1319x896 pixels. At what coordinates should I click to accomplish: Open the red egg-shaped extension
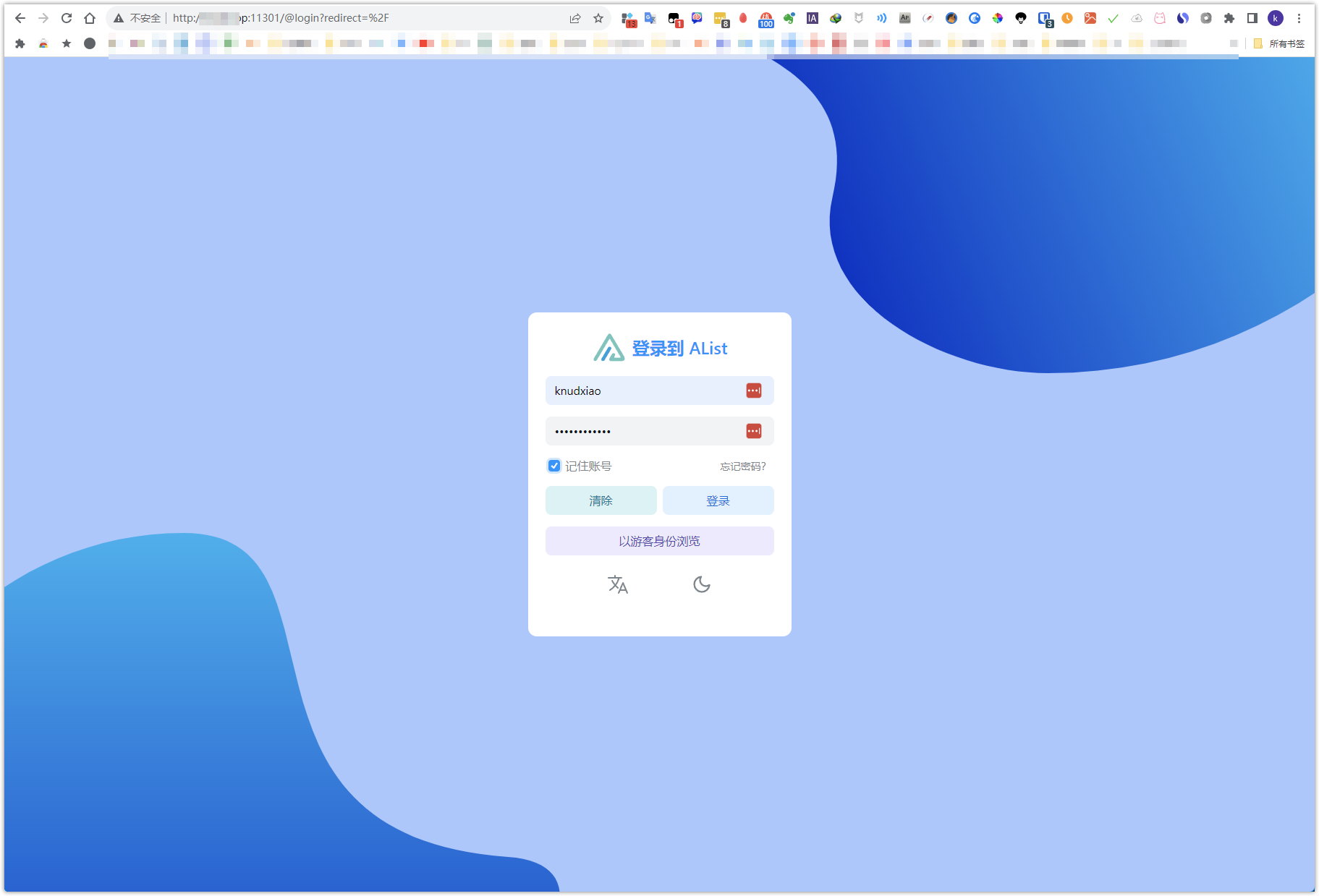coord(743,18)
